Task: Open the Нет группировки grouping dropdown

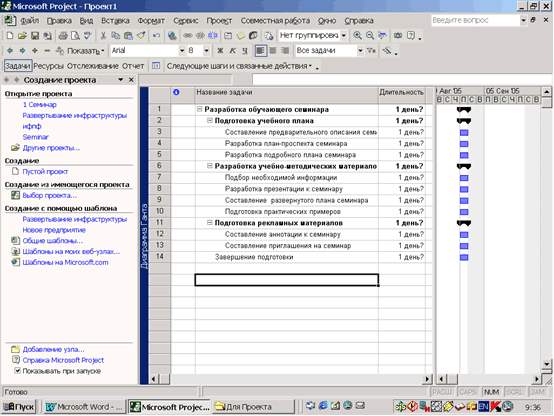Action: click(343, 35)
